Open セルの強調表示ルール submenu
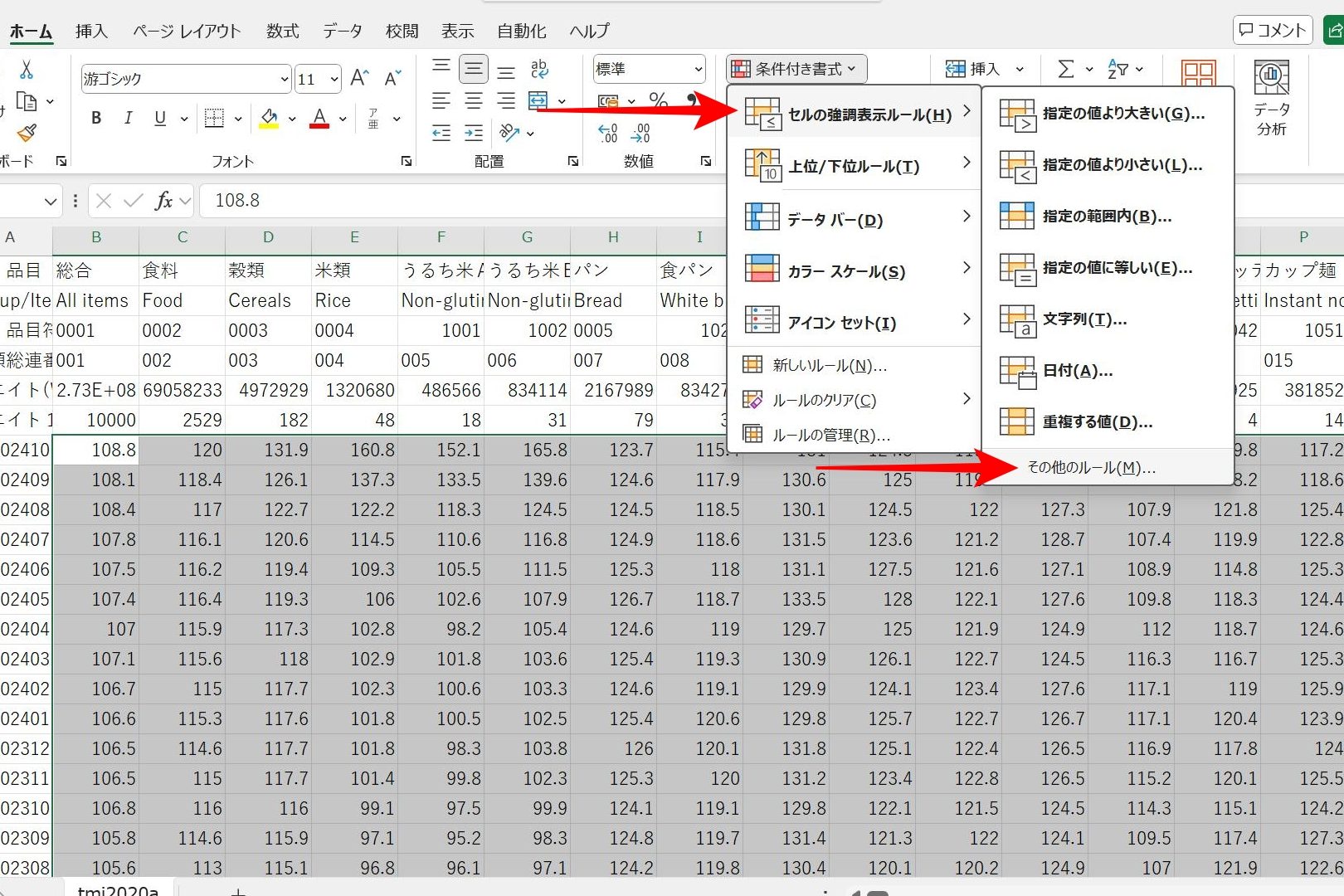This screenshot has width=1344, height=896. click(855, 114)
